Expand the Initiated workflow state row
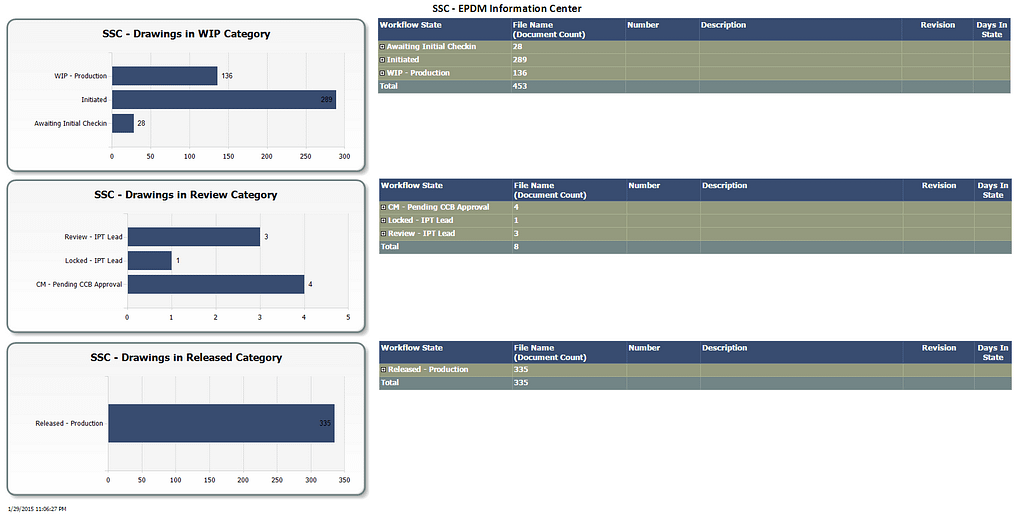The width and height of the screenshot is (1019, 517). 382,60
